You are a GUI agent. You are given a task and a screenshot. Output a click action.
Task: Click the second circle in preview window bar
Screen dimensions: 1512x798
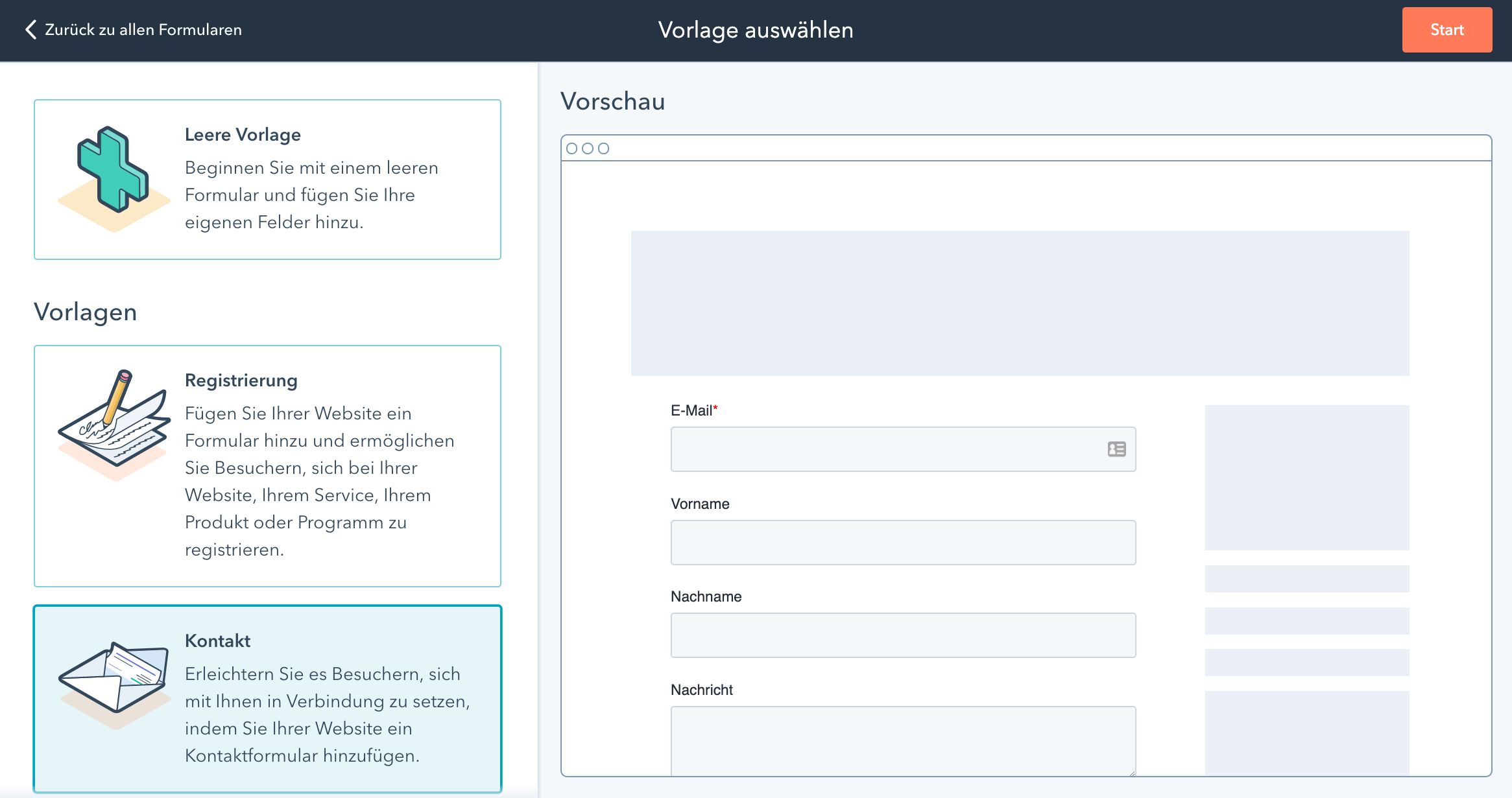588,148
